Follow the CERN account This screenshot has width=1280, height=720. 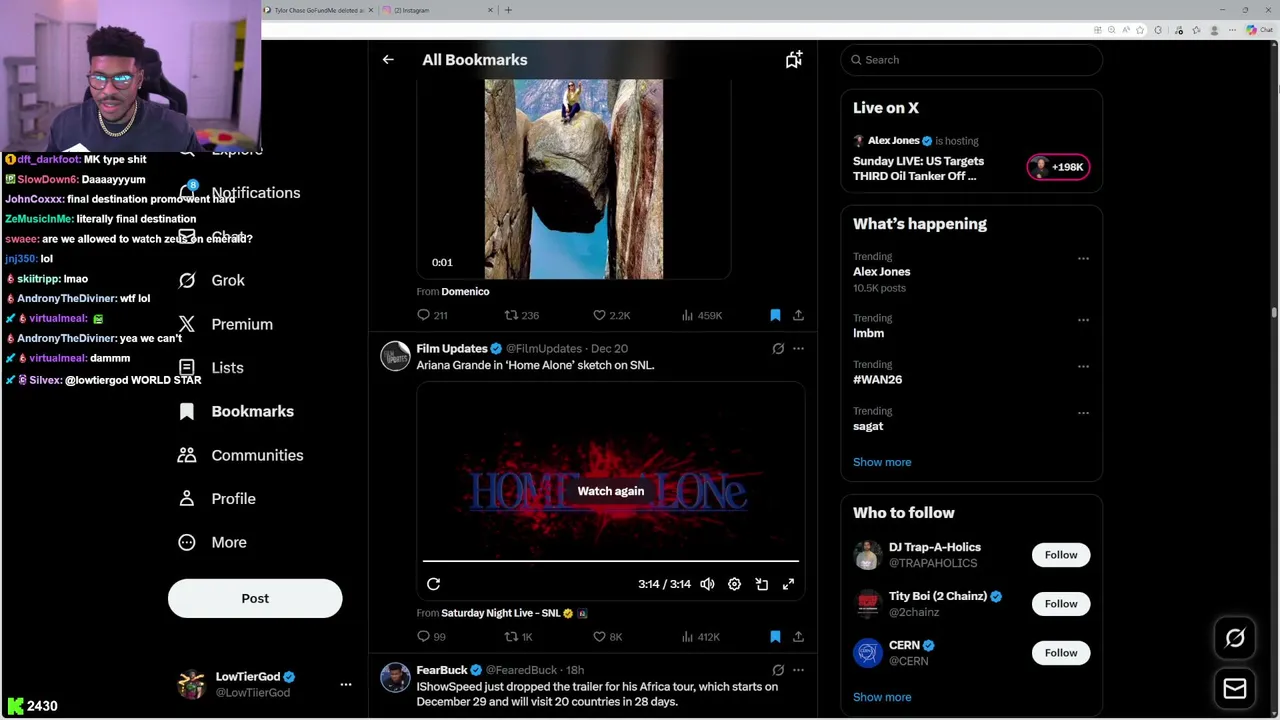pos(1061,653)
